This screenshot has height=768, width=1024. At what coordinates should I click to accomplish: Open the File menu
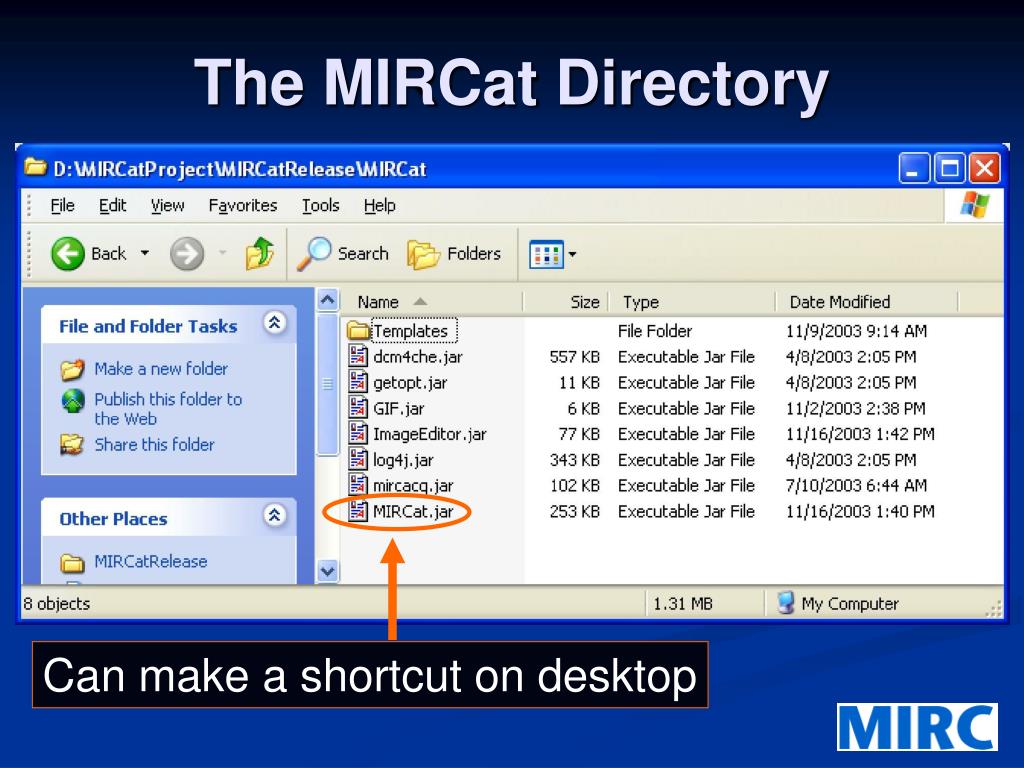[x=63, y=206]
